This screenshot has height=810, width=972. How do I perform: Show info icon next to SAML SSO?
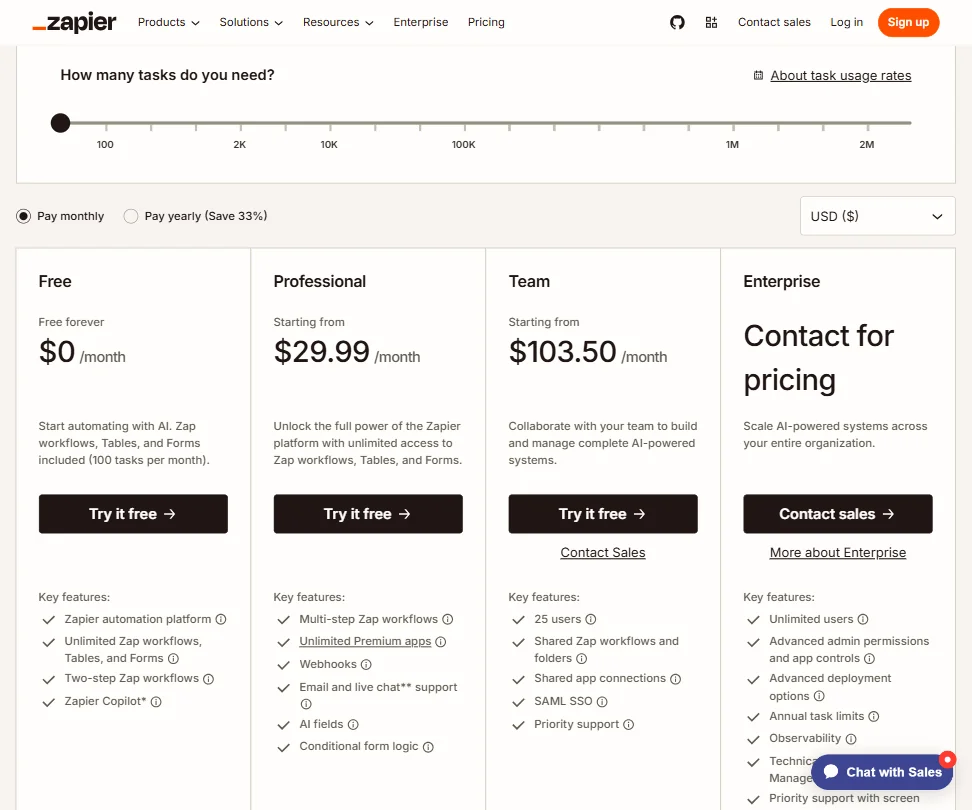pyautogui.click(x=602, y=702)
